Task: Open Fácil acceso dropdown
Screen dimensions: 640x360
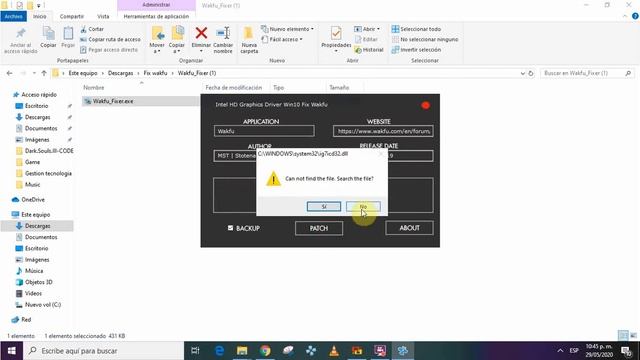Action: pyautogui.click(x=282, y=40)
